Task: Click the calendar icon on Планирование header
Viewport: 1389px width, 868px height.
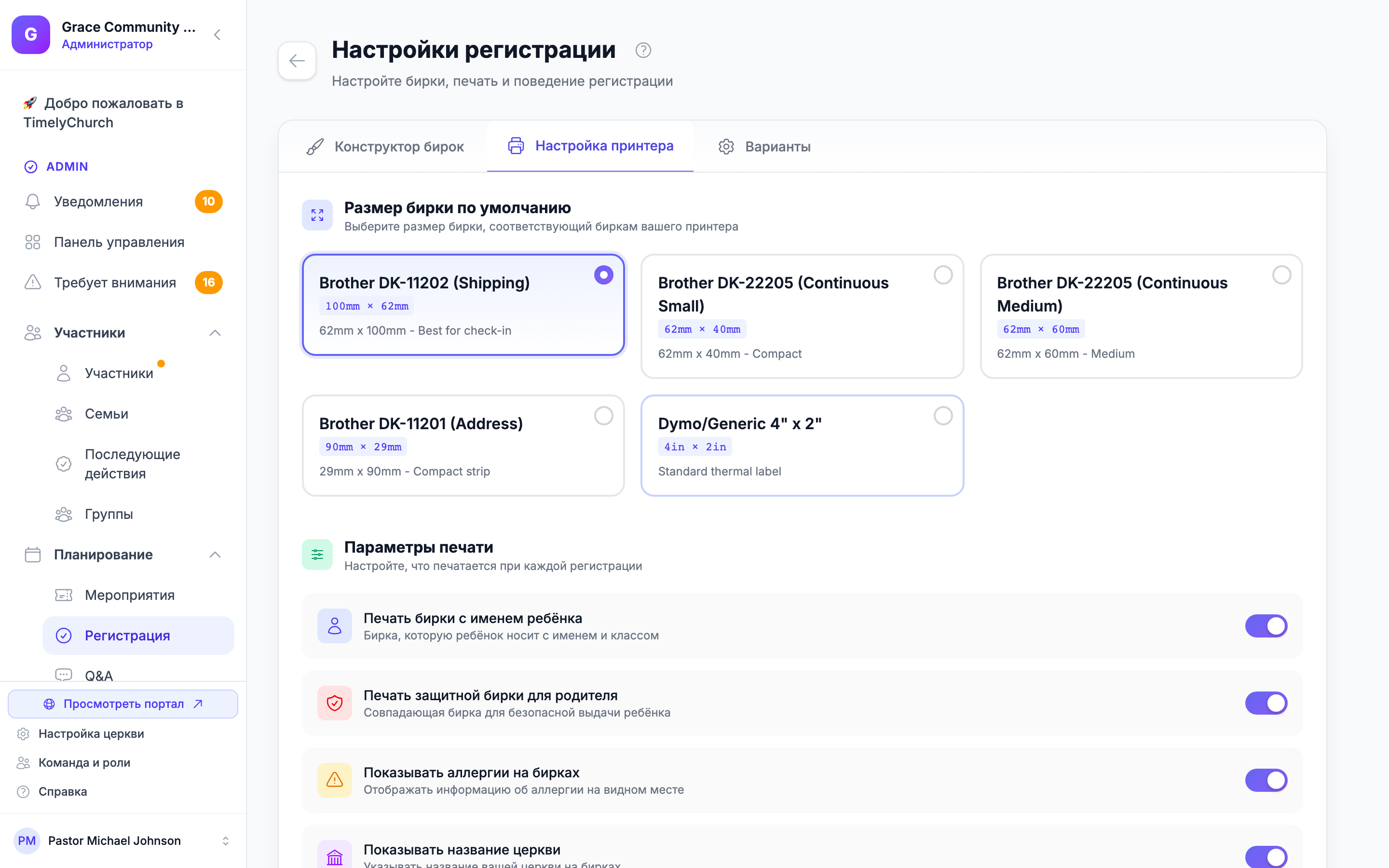Action: click(x=33, y=555)
